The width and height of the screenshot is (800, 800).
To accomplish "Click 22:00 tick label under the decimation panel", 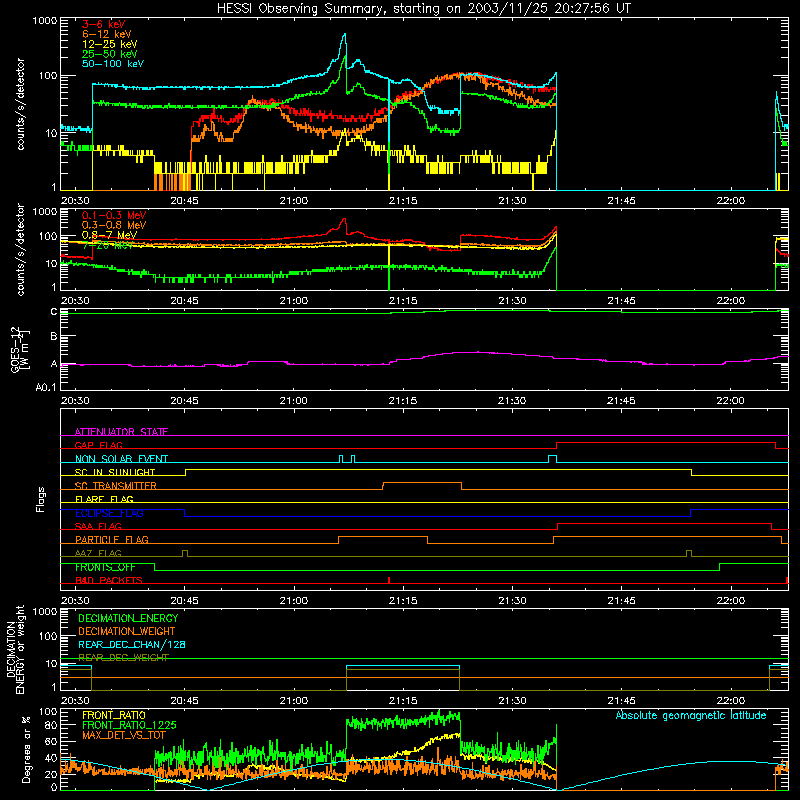I will click(730, 701).
